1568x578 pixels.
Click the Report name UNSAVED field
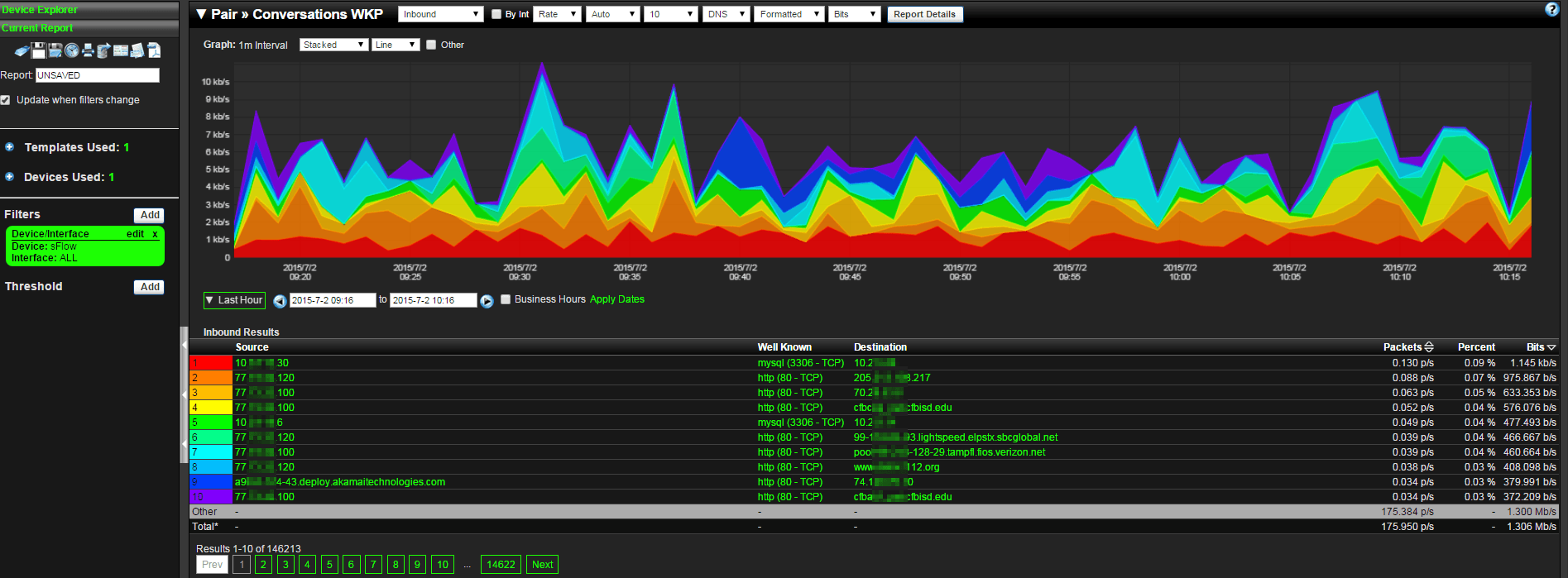pos(97,75)
